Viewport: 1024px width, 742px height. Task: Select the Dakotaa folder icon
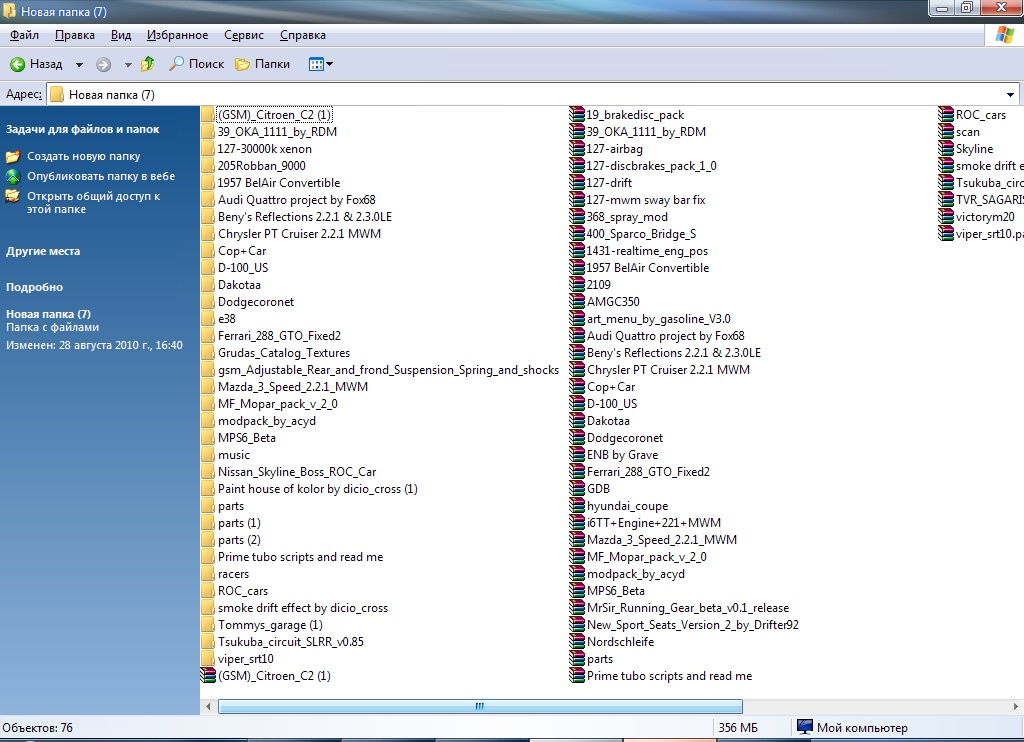coord(208,285)
